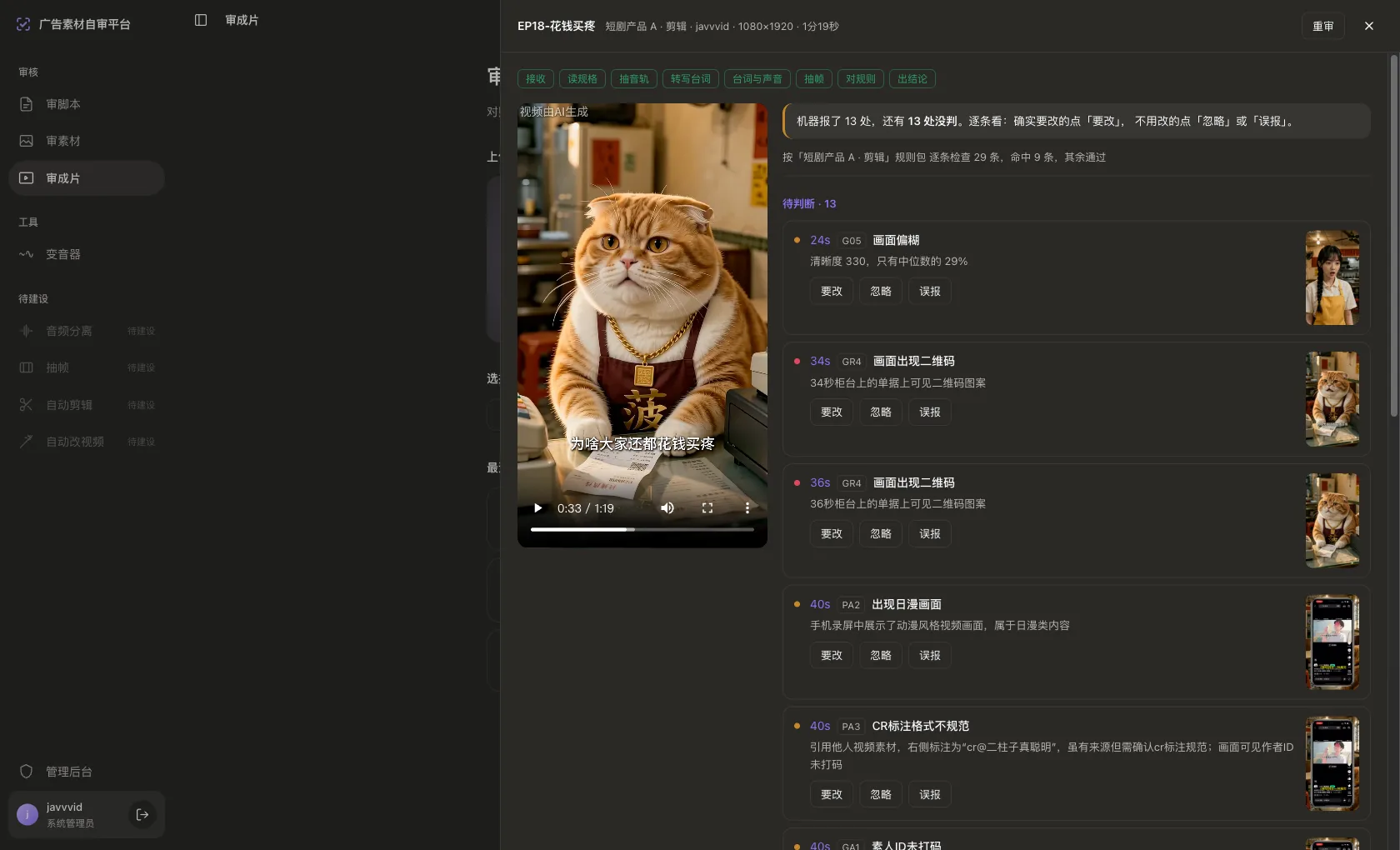Click the GO5 rule code tag
The height and width of the screenshot is (850, 1400).
click(x=852, y=241)
